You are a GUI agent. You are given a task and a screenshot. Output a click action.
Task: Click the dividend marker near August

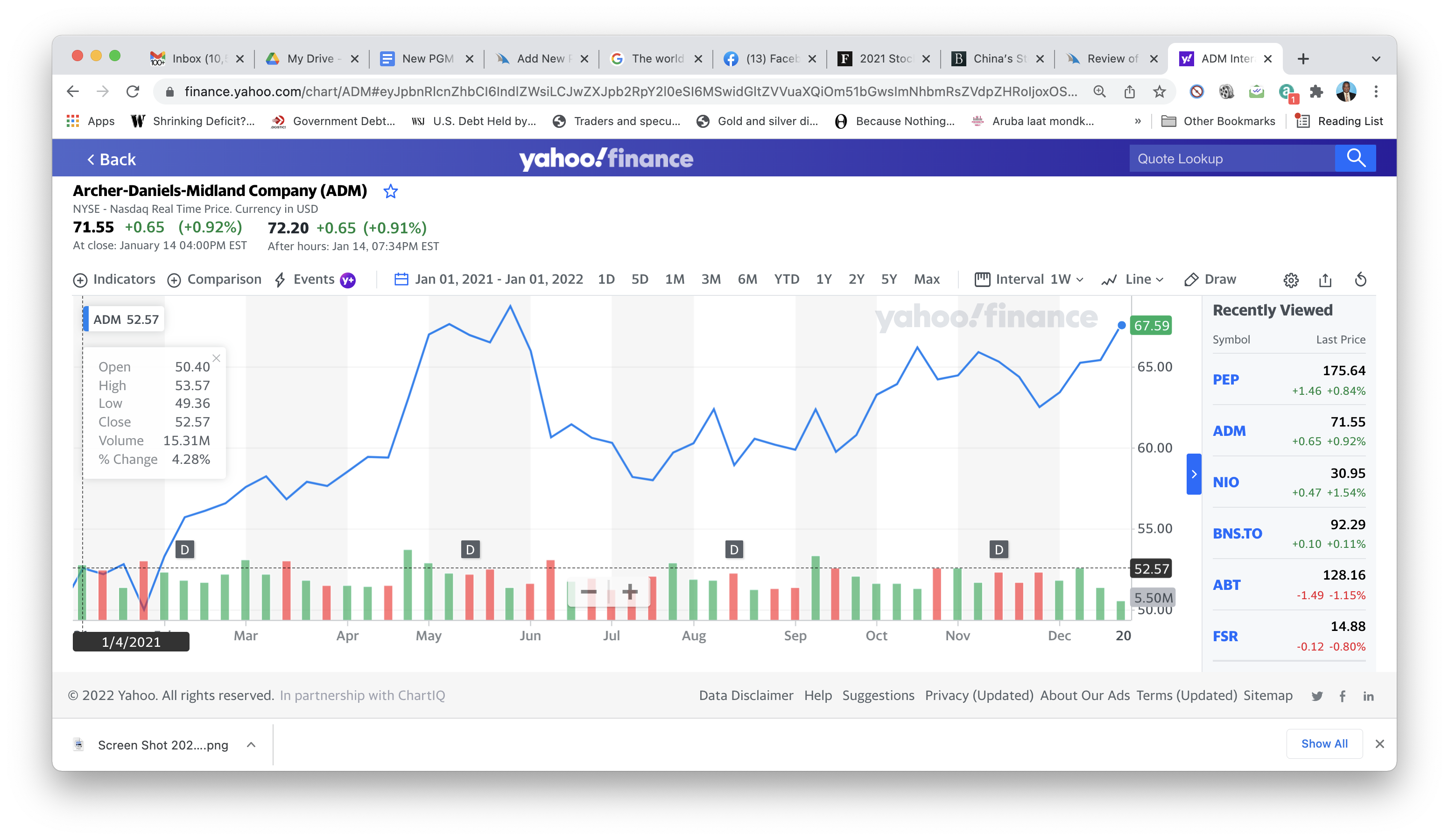tap(734, 550)
